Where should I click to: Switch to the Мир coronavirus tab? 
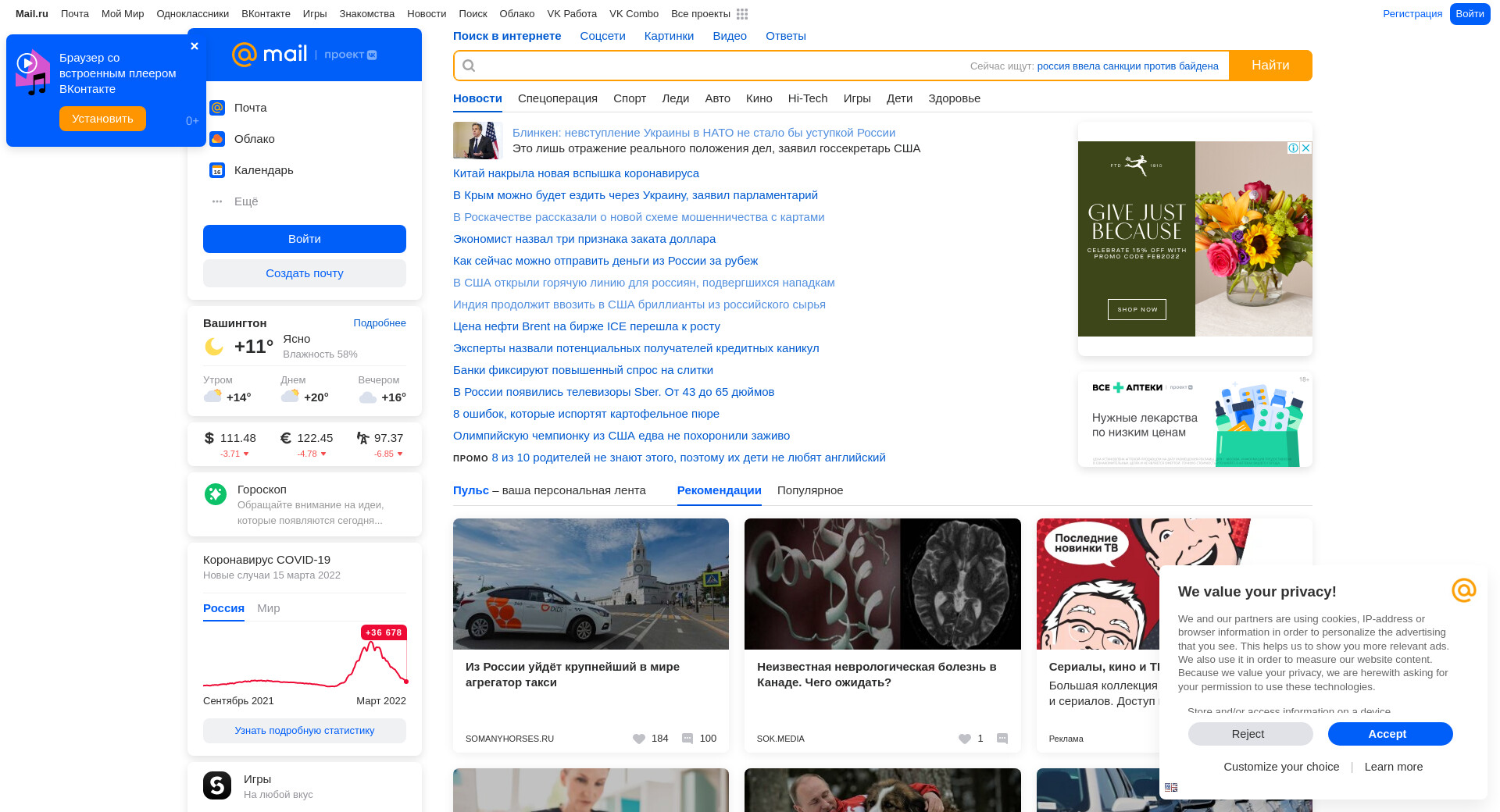coord(268,608)
